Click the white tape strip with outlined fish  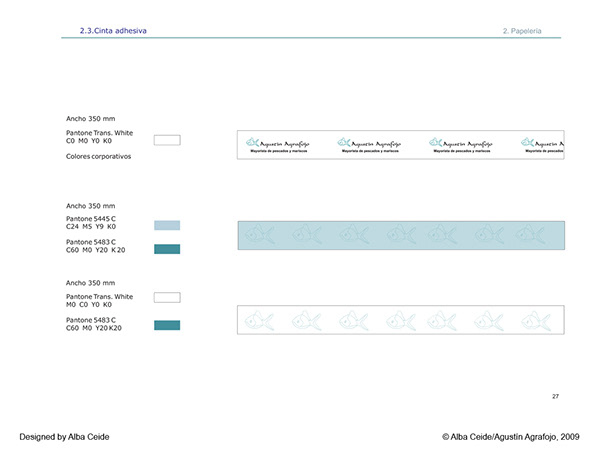pos(401,320)
